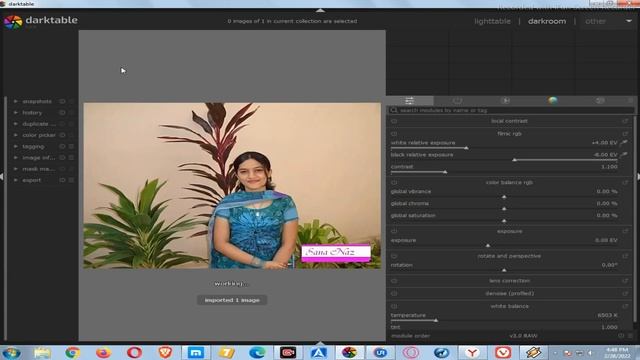Expand the local contrast module header
The height and width of the screenshot is (360, 640).
[x=509, y=121]
